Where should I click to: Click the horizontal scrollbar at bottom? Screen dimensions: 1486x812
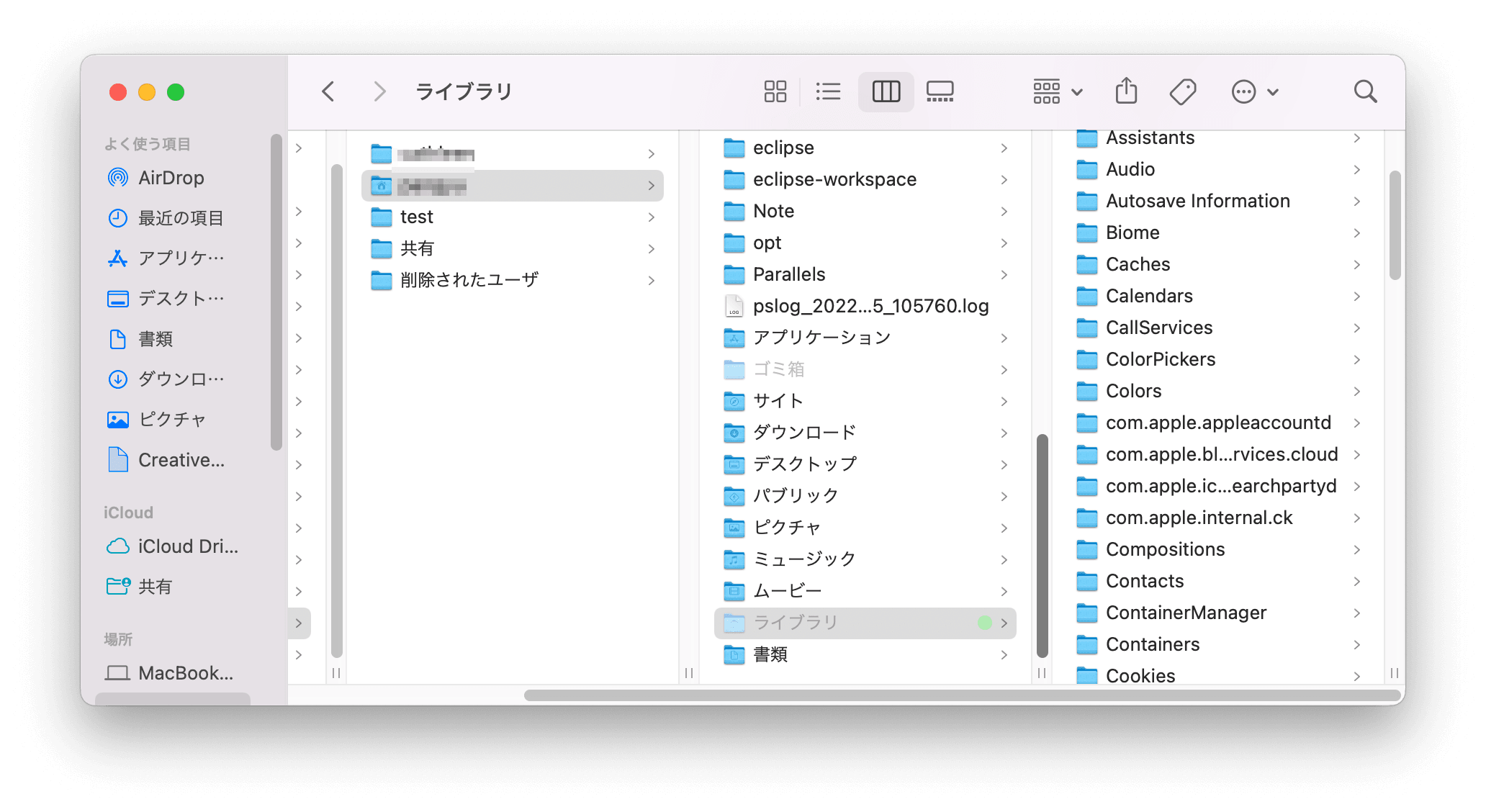[x=962, y=695]
